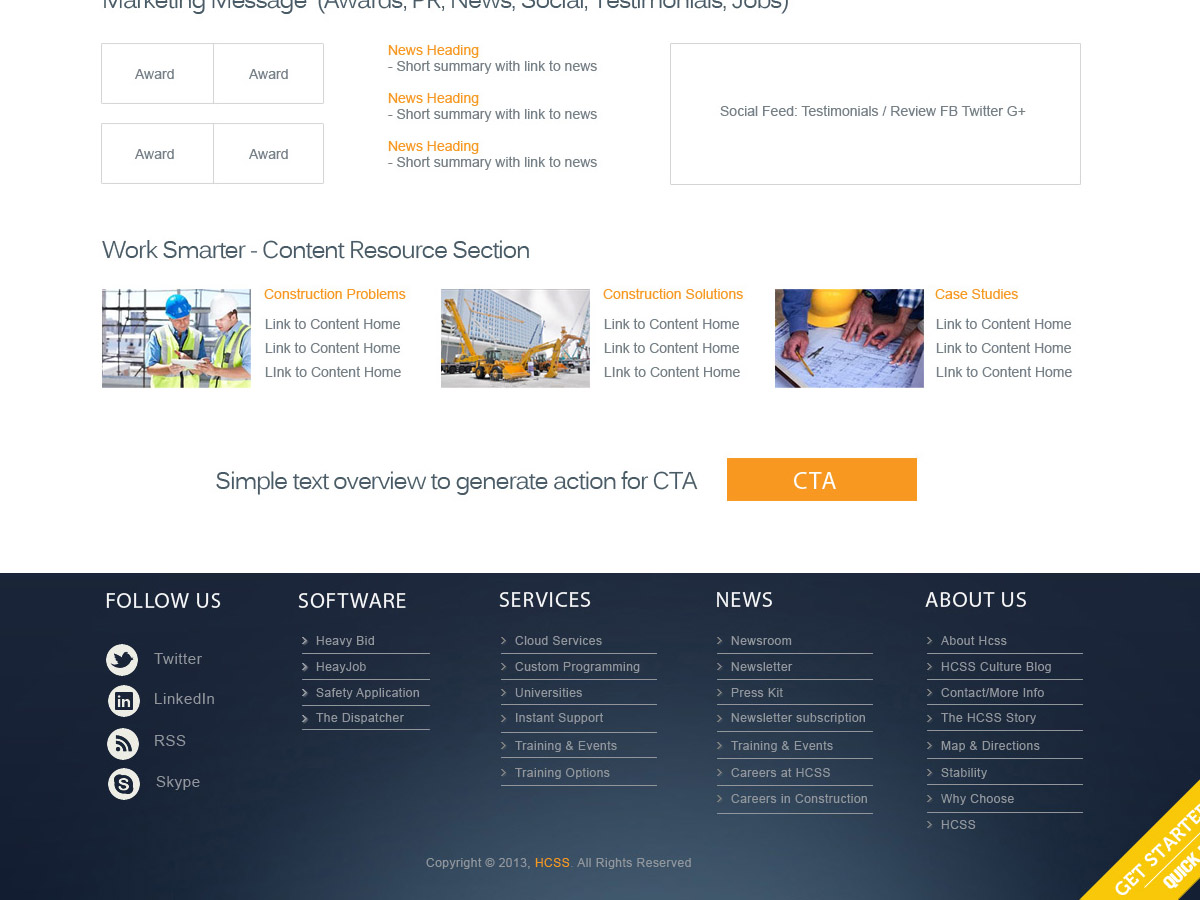Viewport: 1200px width, 900px height.
Task: Open the Universities services link
Action: pyautogui.click(x=548, y=693)
